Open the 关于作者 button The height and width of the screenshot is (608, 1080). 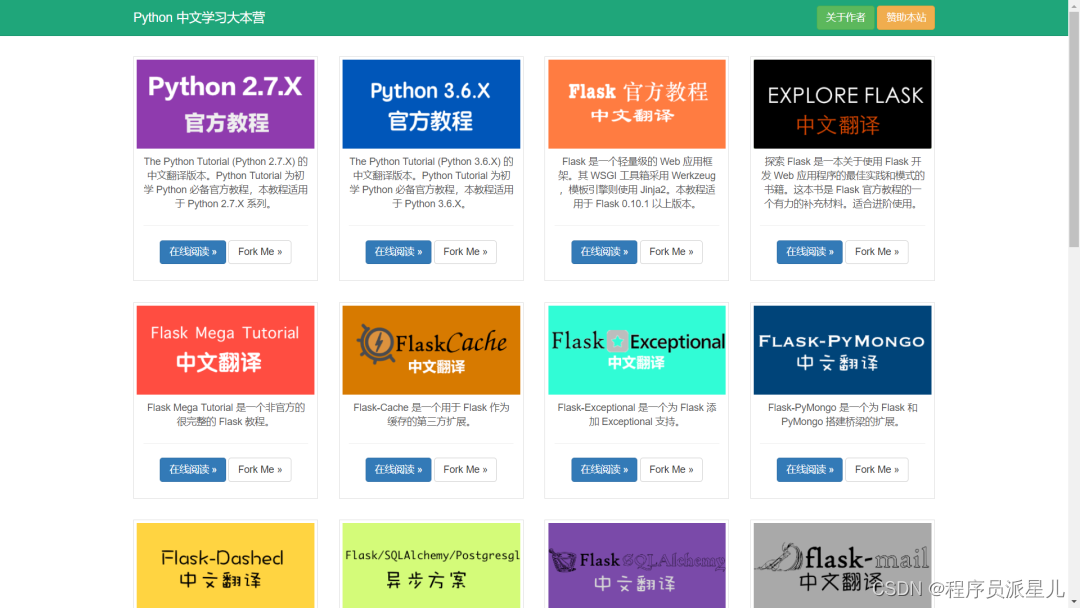tap(845, 18)
